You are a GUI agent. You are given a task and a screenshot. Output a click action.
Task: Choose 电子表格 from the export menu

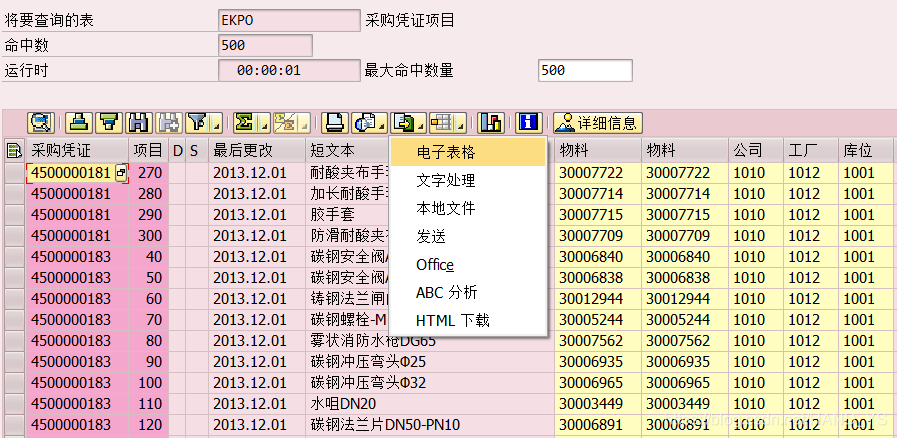pyautogui.click(x=469, y=153)
